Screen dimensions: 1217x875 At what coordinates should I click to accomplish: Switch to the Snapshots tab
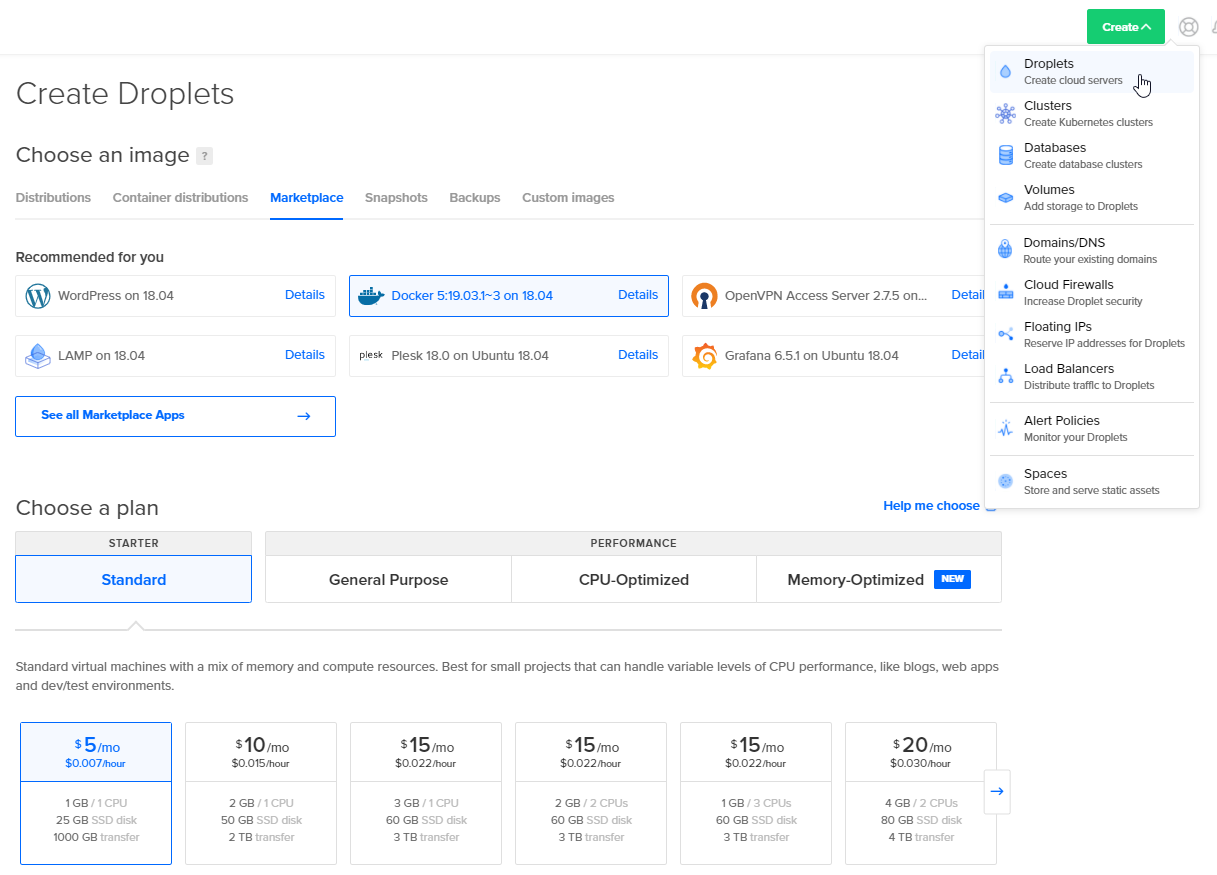(396, 198)
